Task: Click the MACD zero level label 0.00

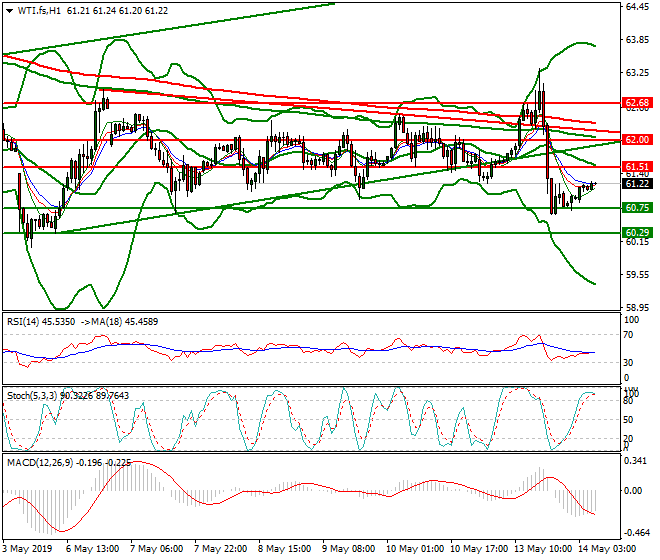Action: pyautogui.click(x=633, y=491)
